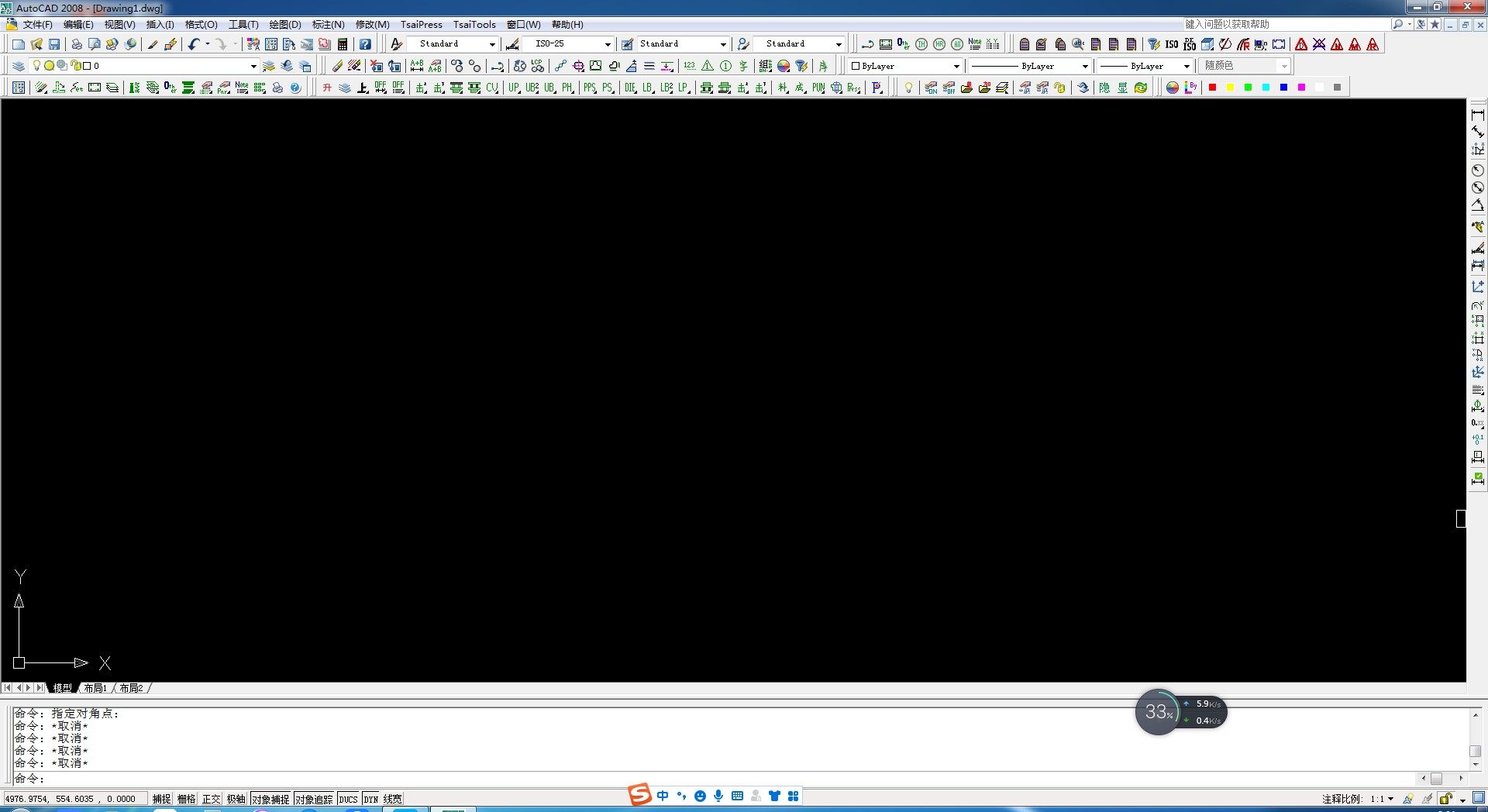Image resolution: width=1488 pixels, height=812 pixels.
Task: Click the Undo arrow icon
Action: coord(194,44)
